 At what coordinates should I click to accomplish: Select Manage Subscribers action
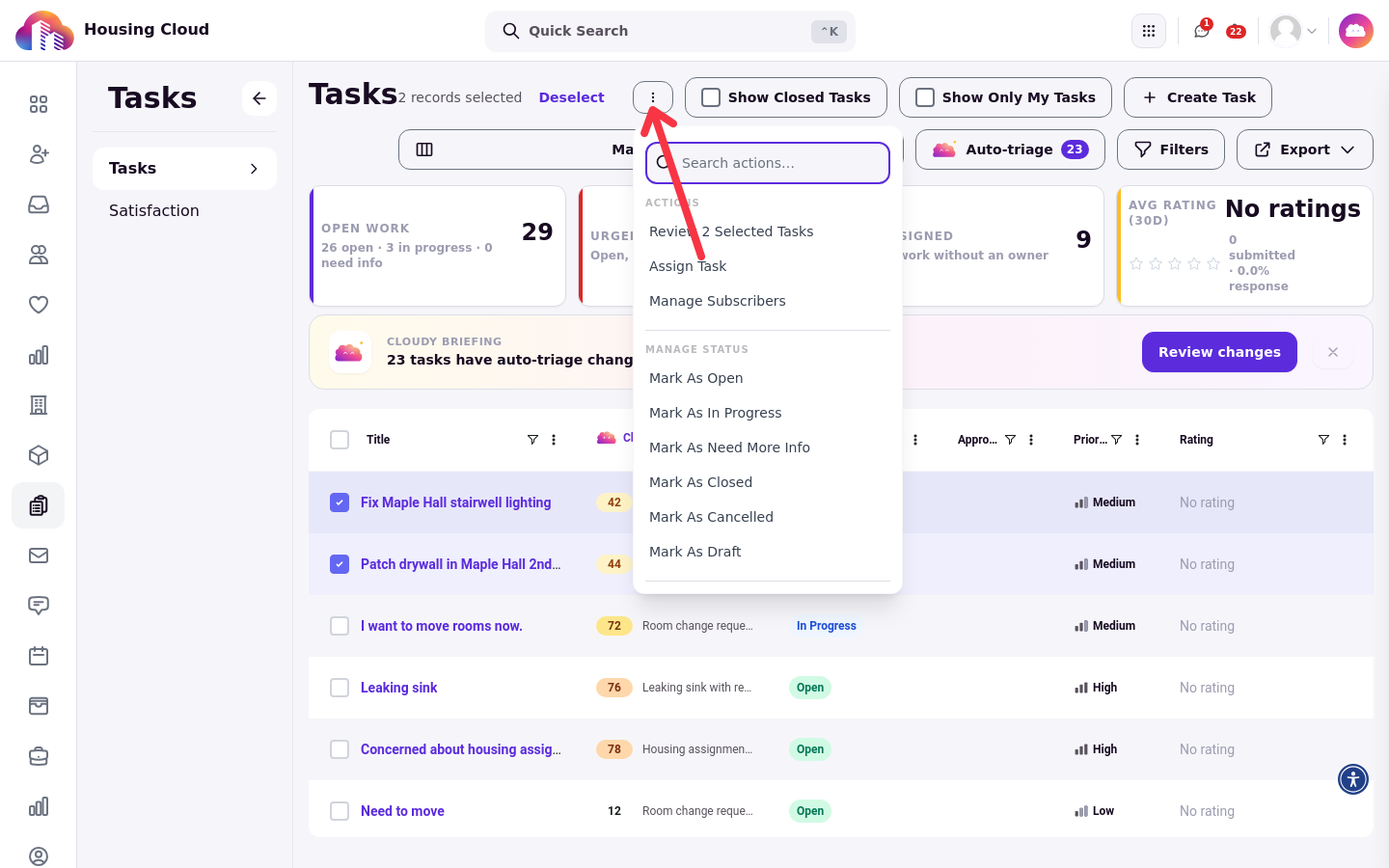coord(768,301)
